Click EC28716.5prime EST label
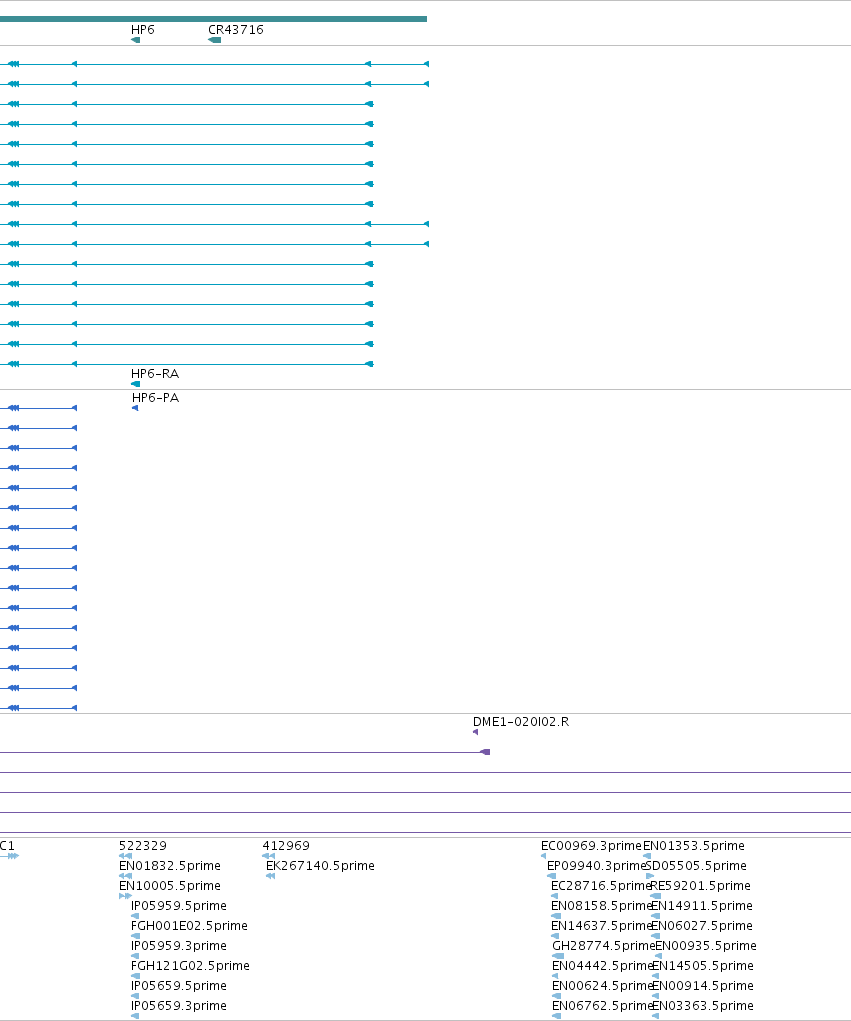The image size is (851, 1021). click(x=601, y=886)
